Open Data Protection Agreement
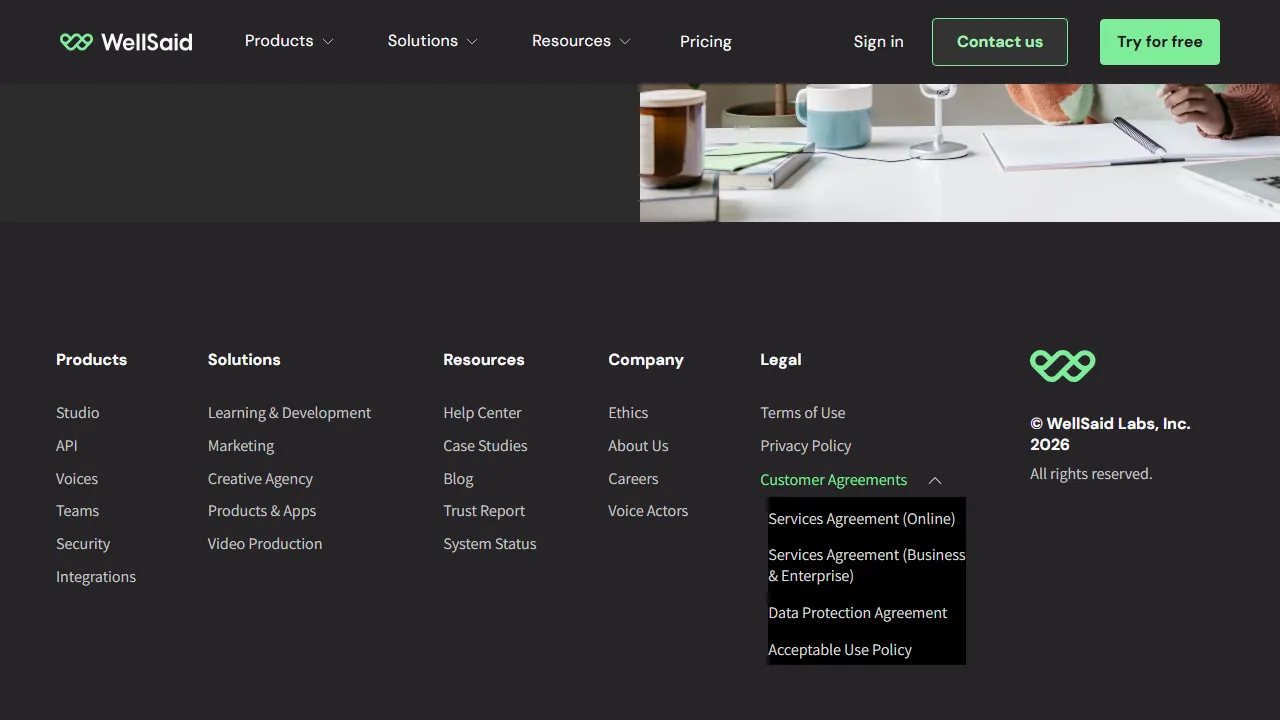 click(x=858, y=613)
